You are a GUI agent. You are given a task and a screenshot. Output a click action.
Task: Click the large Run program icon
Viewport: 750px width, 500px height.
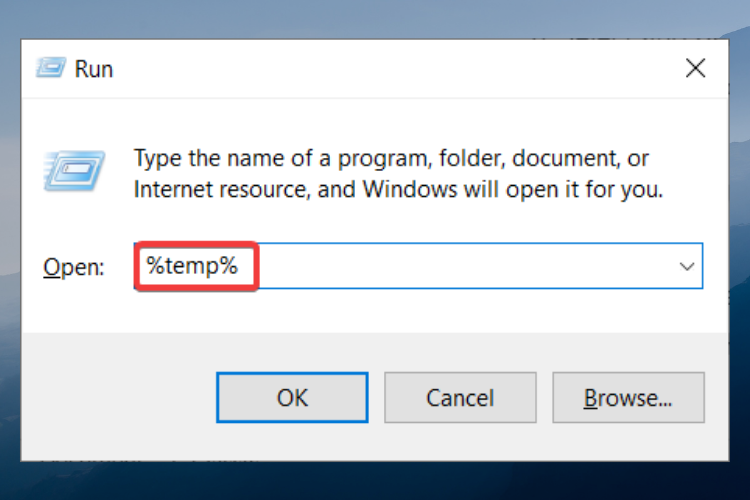click(74, 171)
